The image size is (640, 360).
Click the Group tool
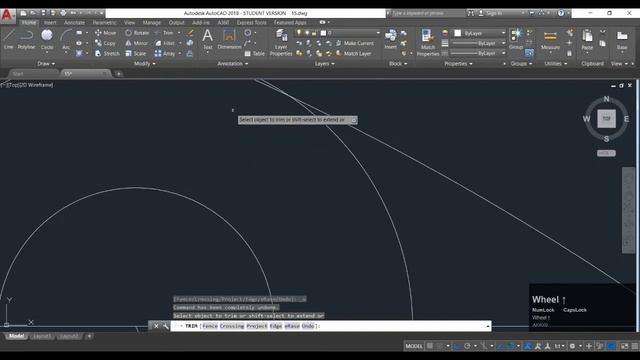pos(516,39)
